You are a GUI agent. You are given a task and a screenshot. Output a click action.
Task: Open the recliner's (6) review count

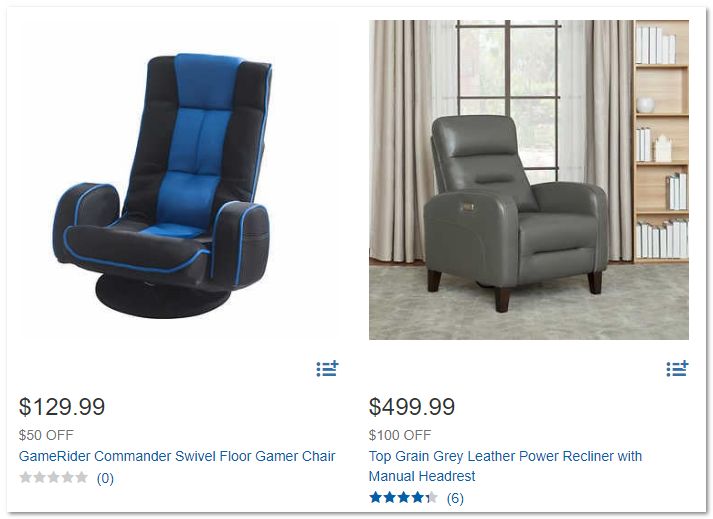(455, 498)
